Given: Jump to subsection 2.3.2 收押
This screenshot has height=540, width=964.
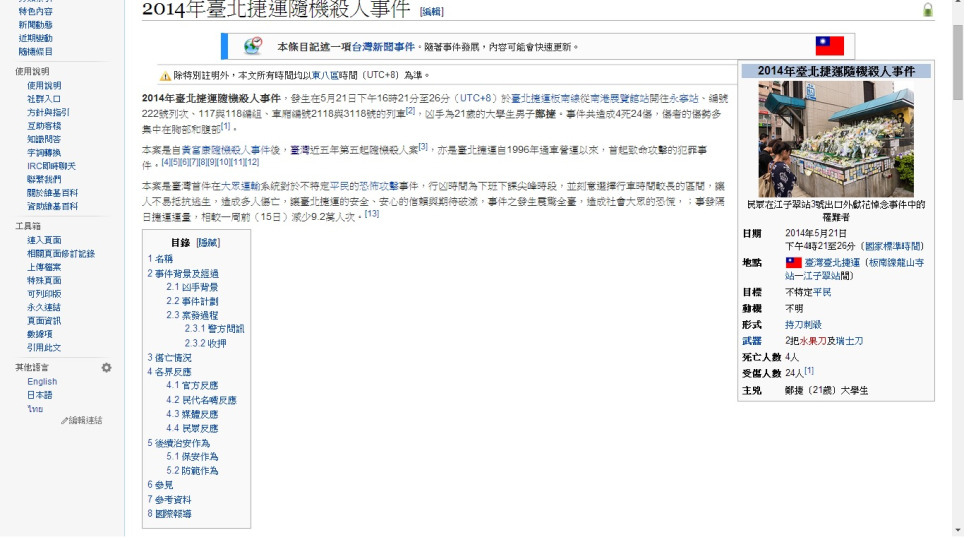Looking at the screenshot, I should click(205, 343).
